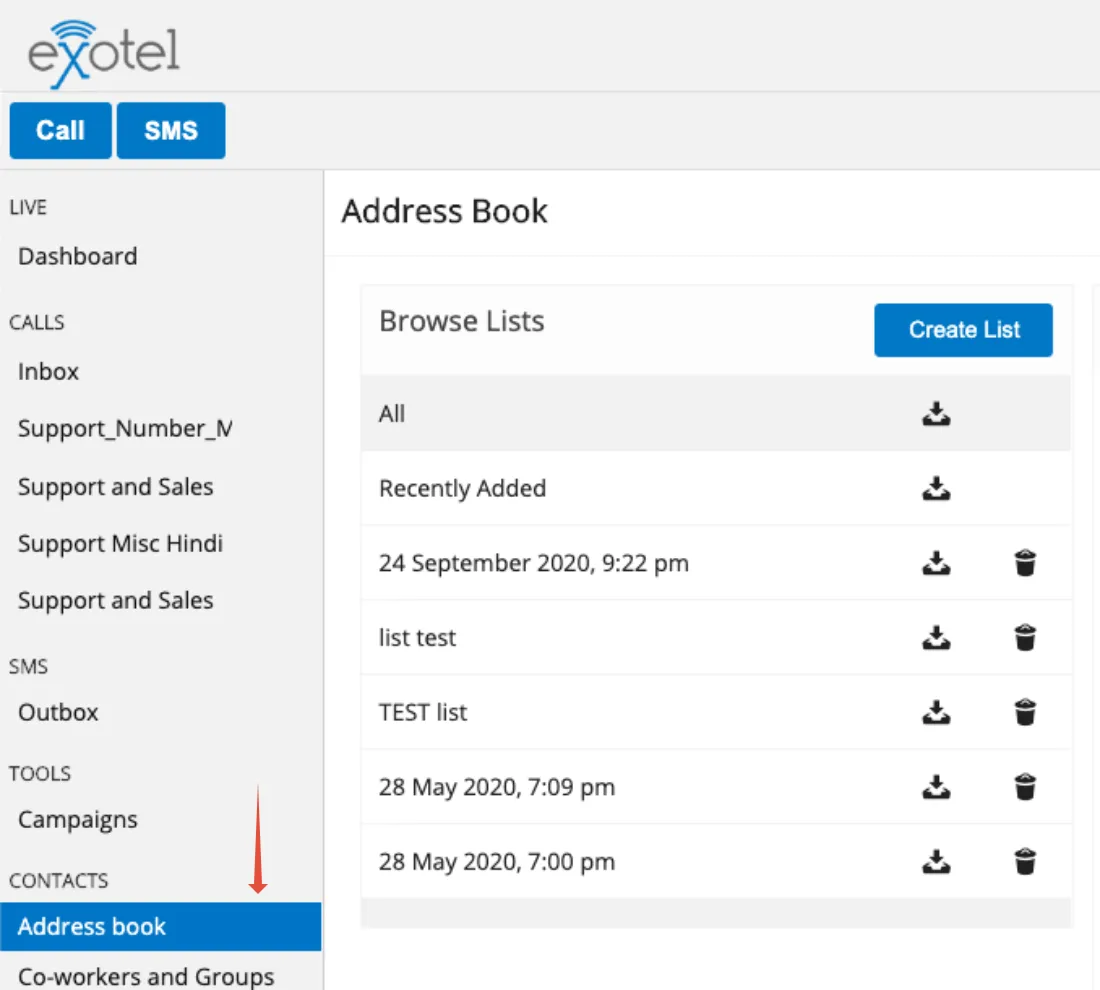
Task: Click the Call button
Action: pyautogui.click(x=60, y=131)
